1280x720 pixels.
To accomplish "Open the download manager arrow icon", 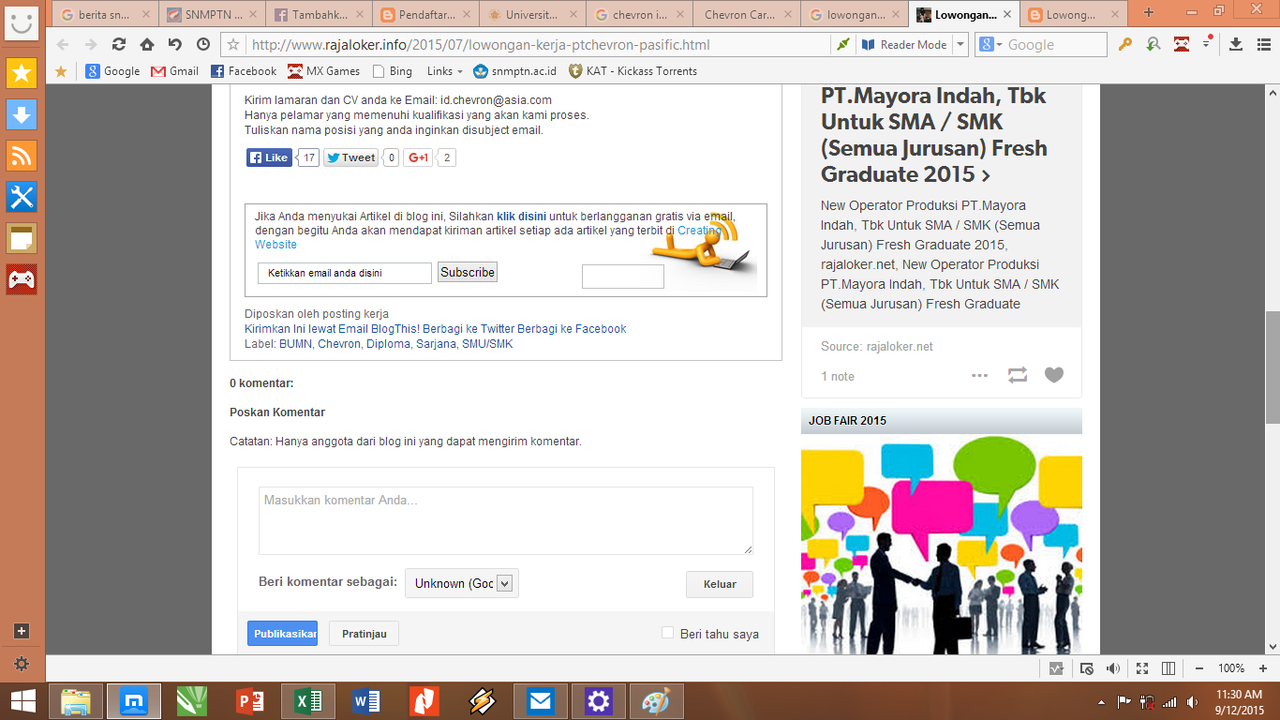I will (x=1235, y=44).
